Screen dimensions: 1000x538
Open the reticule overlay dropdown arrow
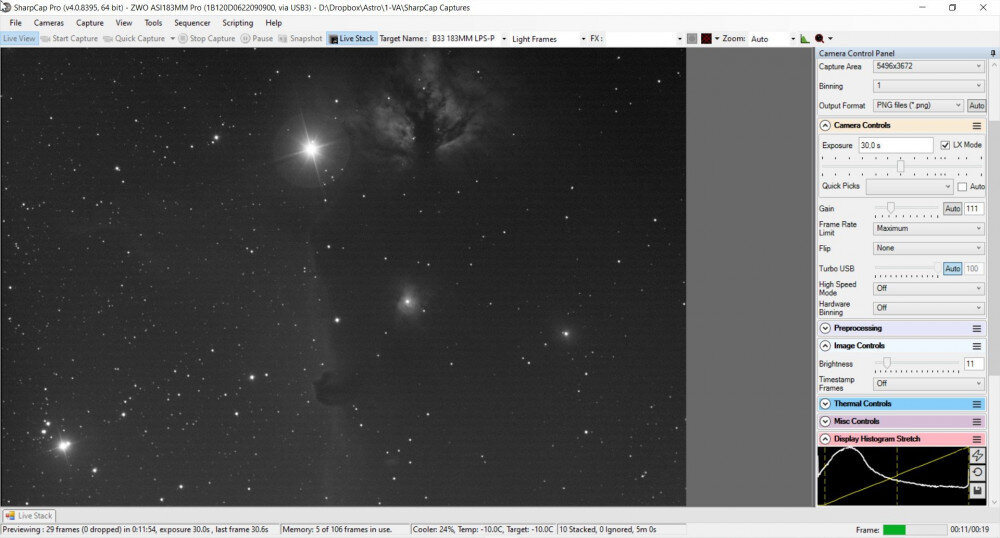point(717,39)
